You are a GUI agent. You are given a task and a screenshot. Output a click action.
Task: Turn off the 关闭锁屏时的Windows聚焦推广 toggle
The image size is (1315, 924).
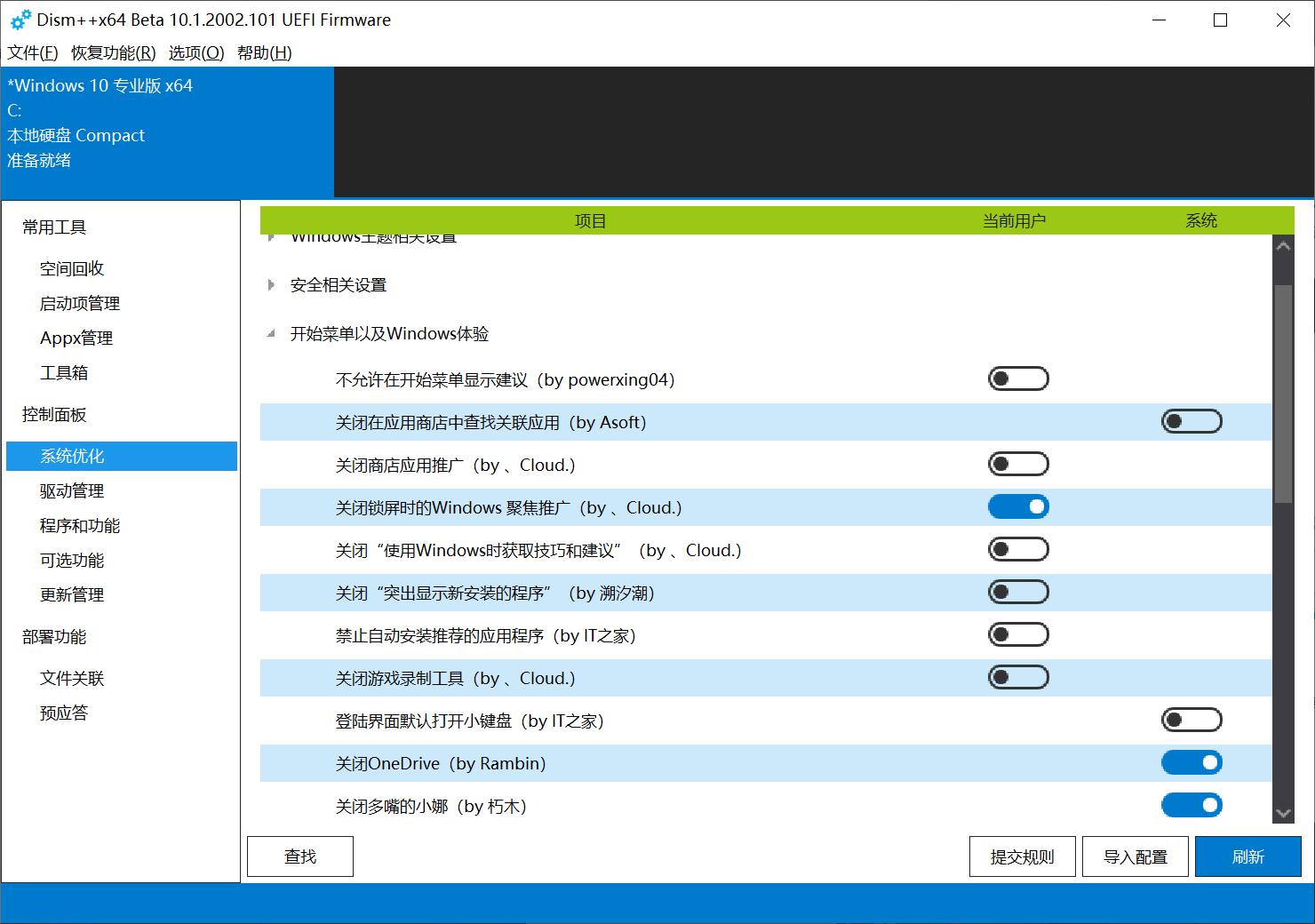point(1017,506)
